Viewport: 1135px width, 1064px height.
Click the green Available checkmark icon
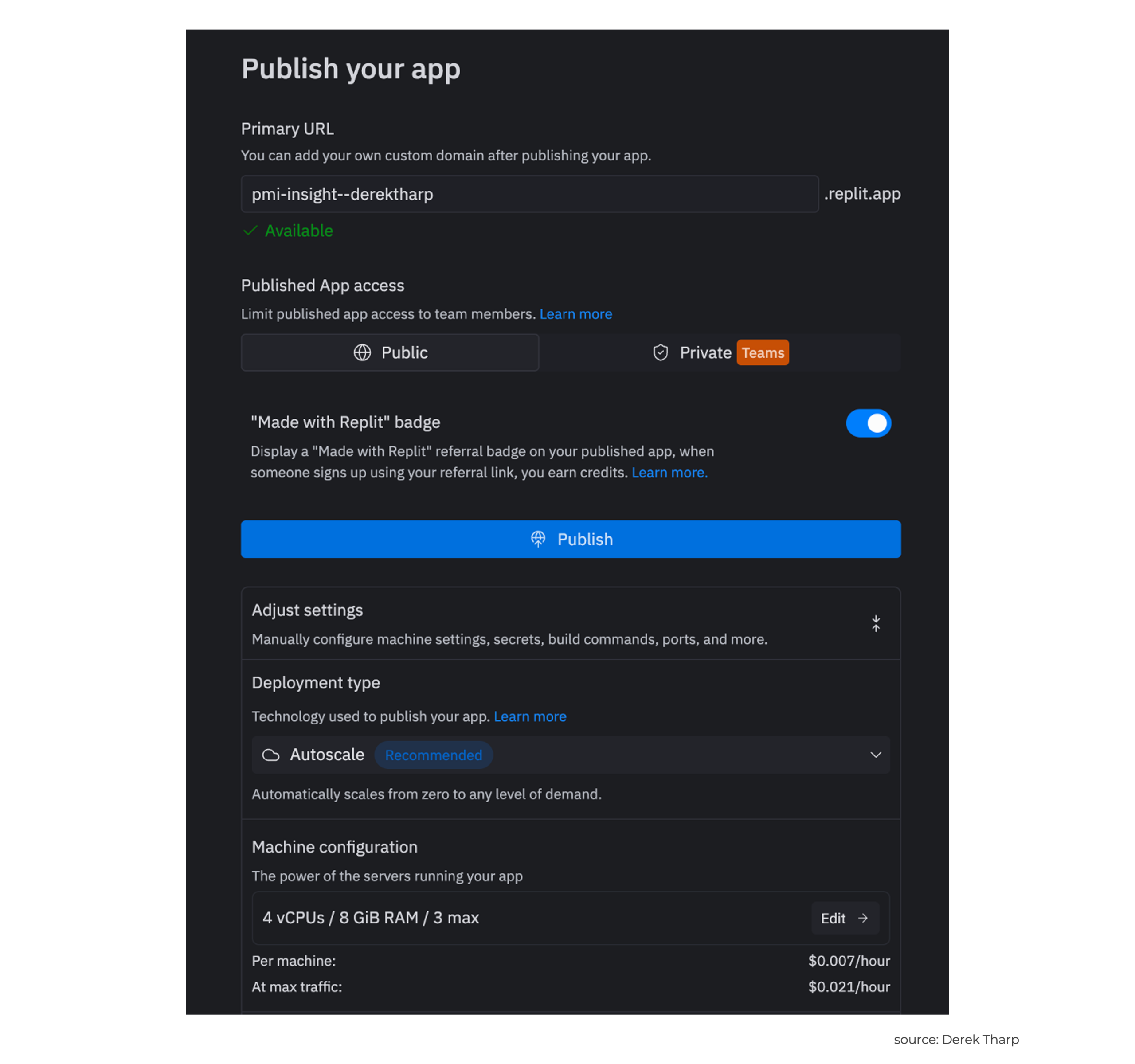[x=250, y=231]
